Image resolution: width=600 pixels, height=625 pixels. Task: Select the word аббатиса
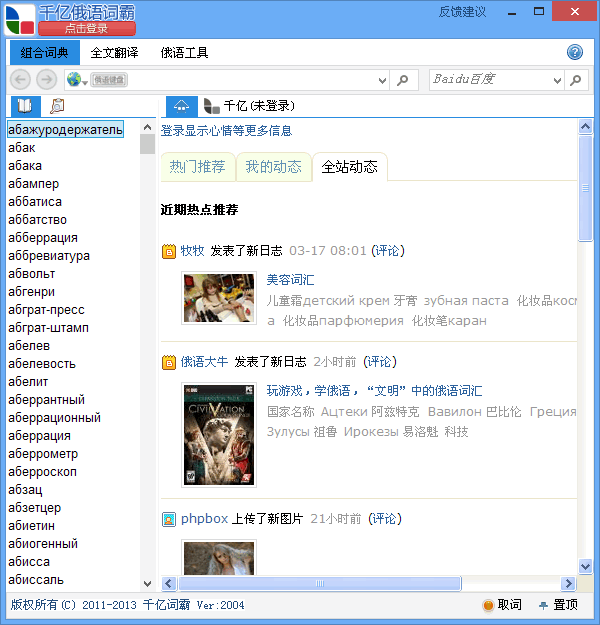(x=35, y=202)
